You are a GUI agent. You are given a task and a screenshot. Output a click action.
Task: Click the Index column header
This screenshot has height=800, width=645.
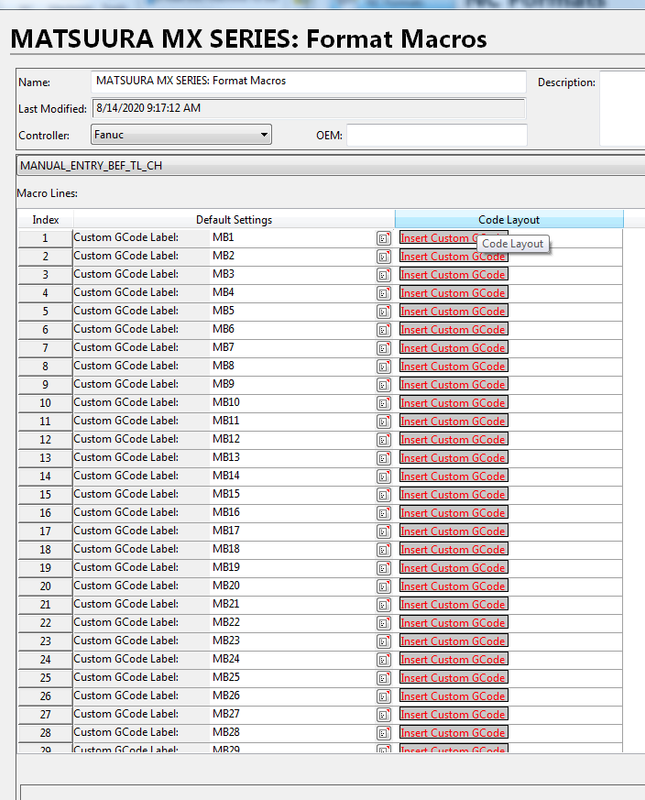45,220
